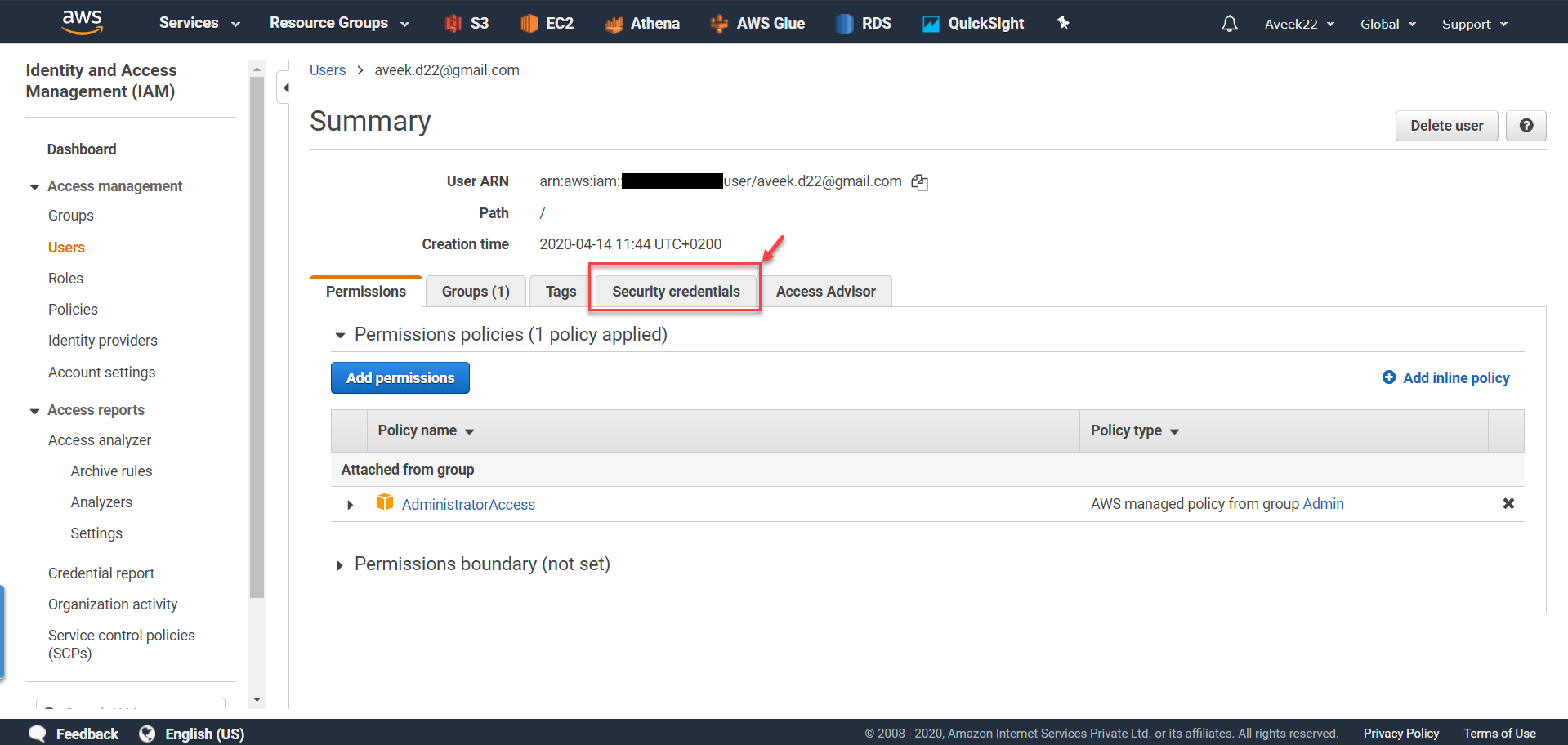Open Archive rules in the sidebar
The image size is (1568, 745).
tap(111, 471)
